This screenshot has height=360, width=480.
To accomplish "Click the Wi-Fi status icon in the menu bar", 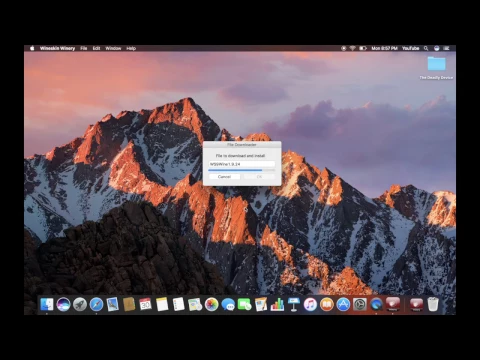I will [353, 48].
